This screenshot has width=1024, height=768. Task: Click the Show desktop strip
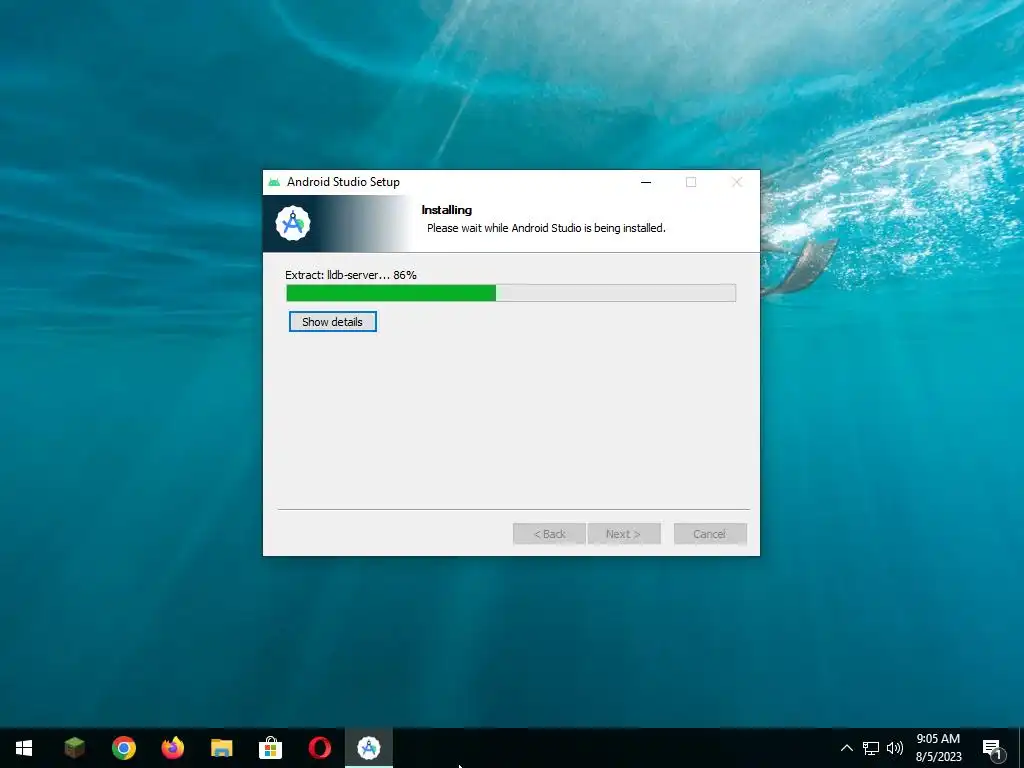tap(1021, 748)
